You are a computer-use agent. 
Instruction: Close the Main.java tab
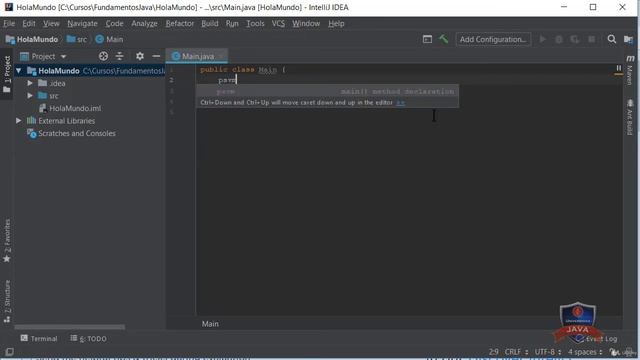(x=221, y=56)
